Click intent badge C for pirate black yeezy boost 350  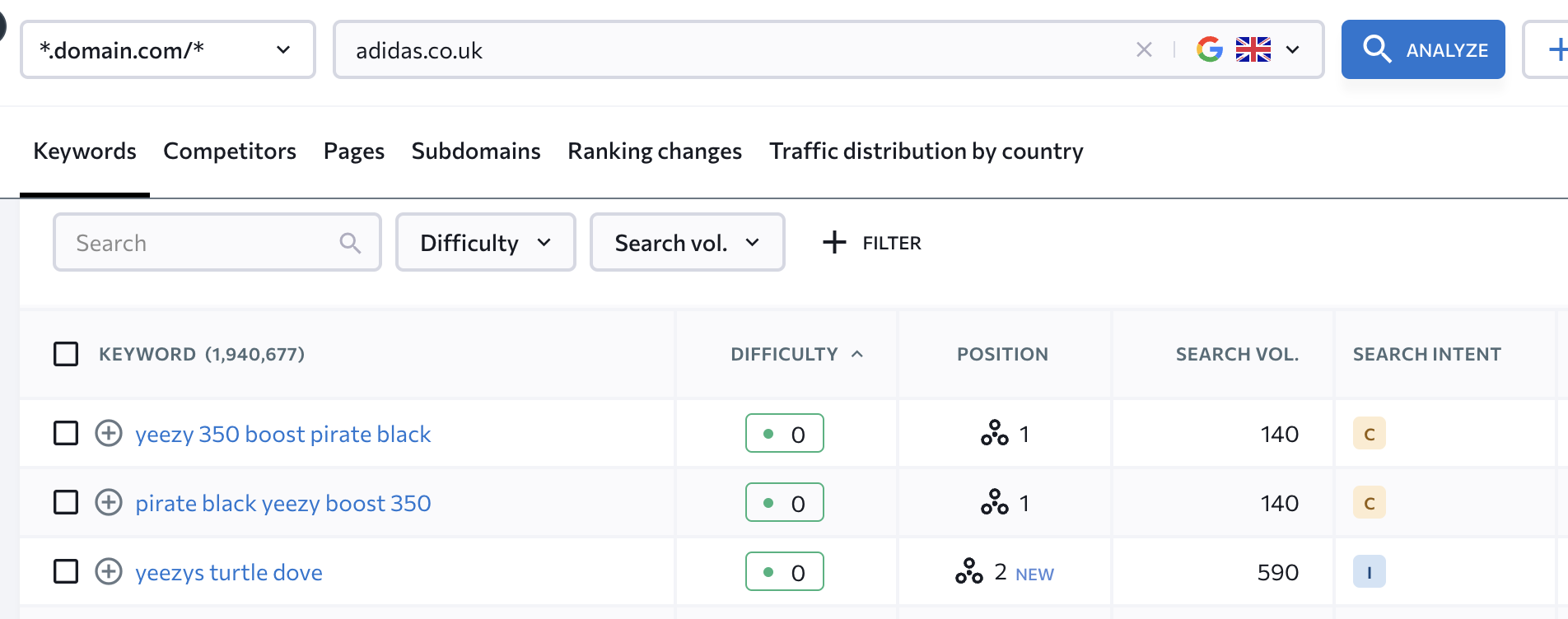pyautogui.click(x=1370, y=503)
